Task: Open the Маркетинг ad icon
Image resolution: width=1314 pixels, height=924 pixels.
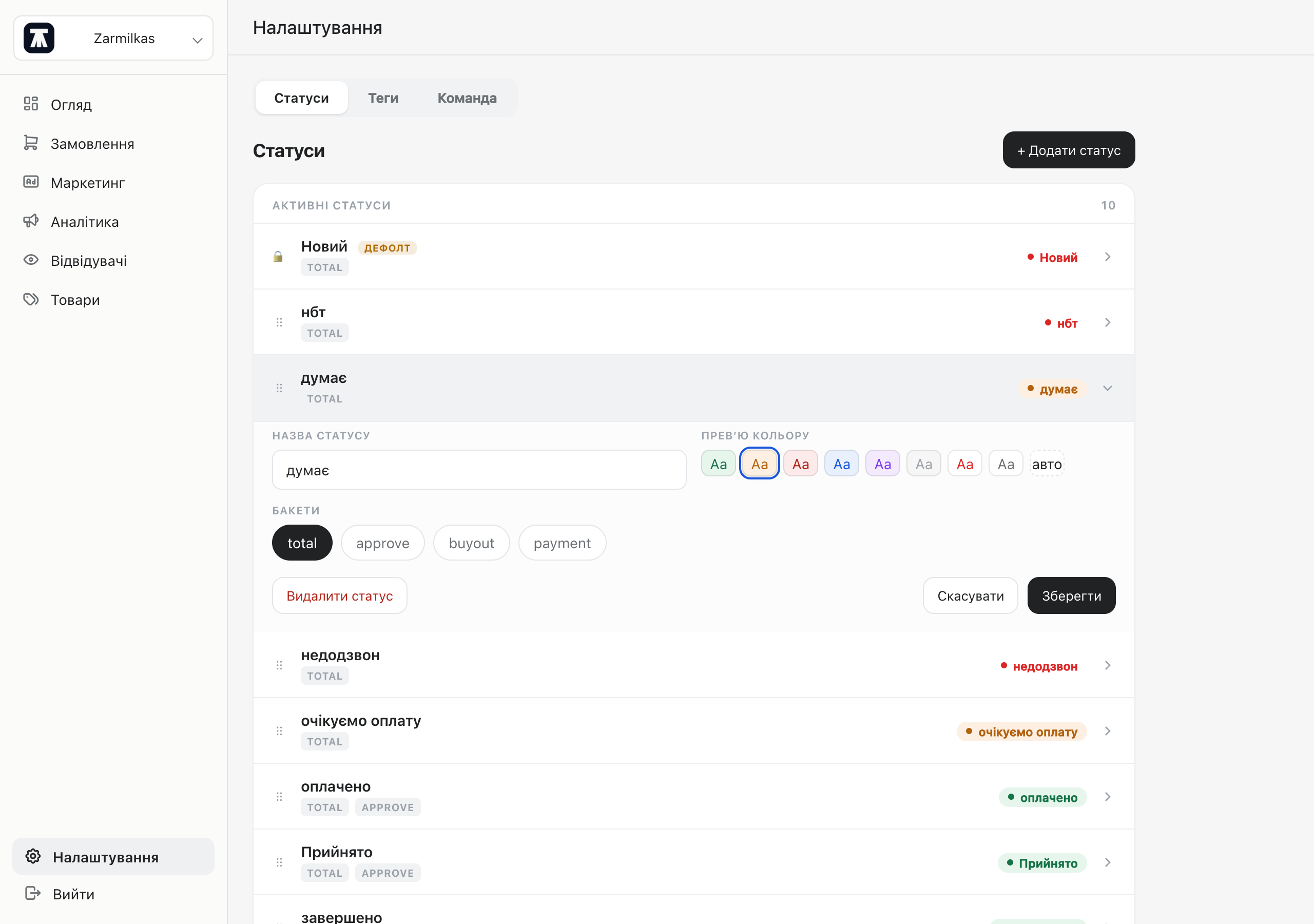Action: tap(31, 182)
